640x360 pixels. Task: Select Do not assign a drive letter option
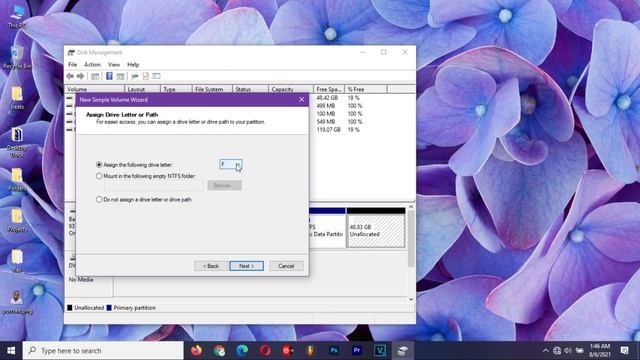click(x=144, y=200)
